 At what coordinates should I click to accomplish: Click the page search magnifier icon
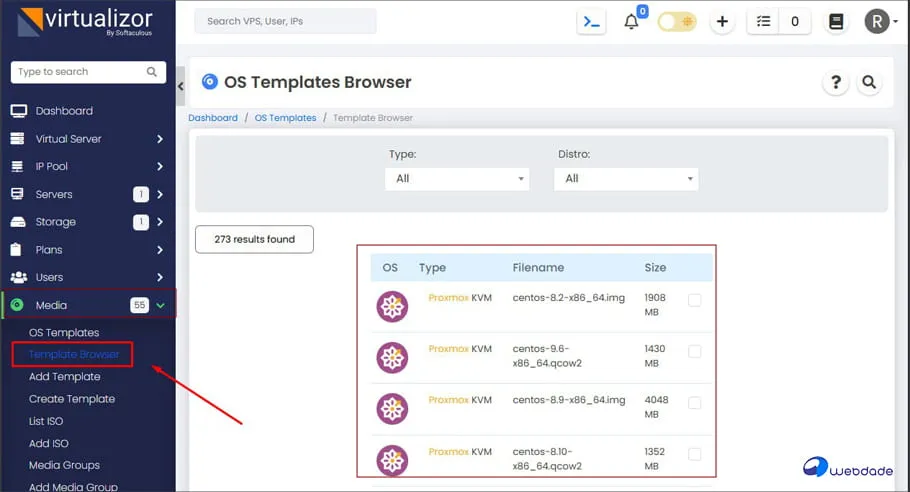point(869,83)
